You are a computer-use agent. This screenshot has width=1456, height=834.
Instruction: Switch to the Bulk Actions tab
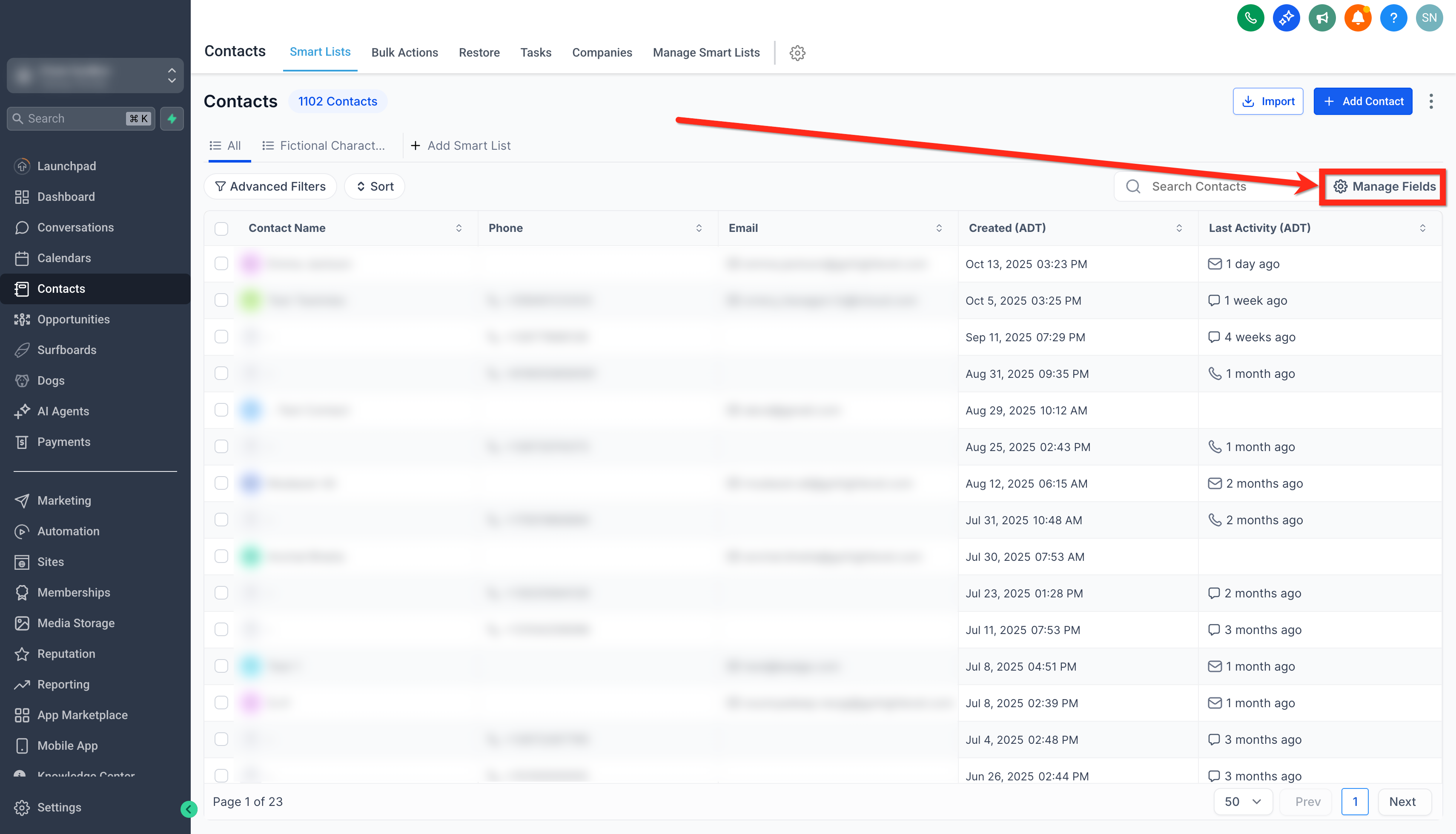(404, 53)
